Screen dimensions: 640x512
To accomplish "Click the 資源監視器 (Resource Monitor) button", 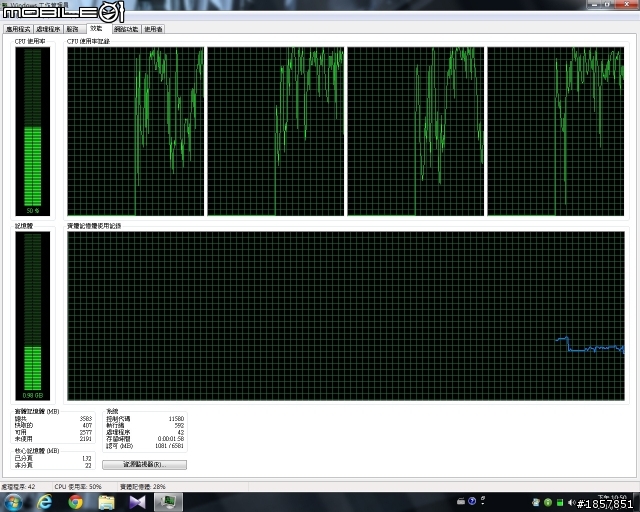I will click(x=144, y=465).
